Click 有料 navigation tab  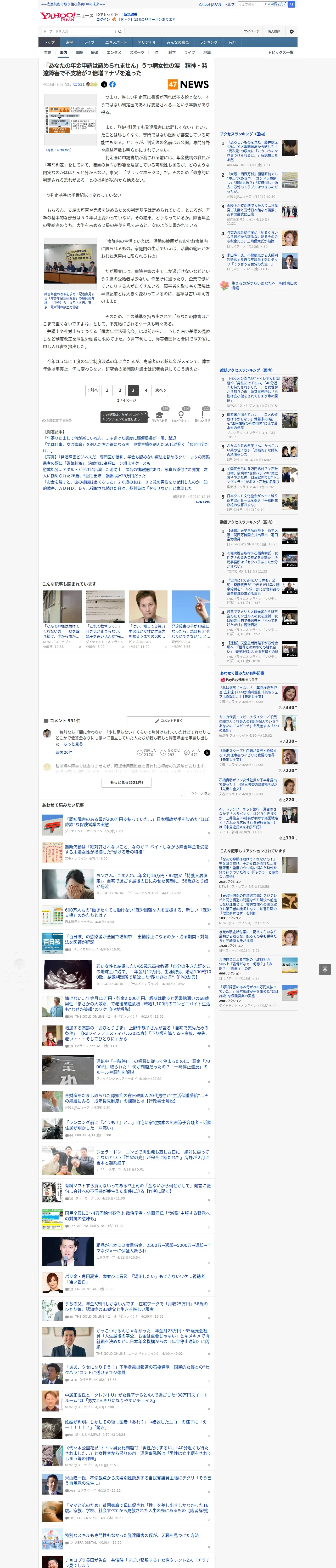click(x=232, y=43)
